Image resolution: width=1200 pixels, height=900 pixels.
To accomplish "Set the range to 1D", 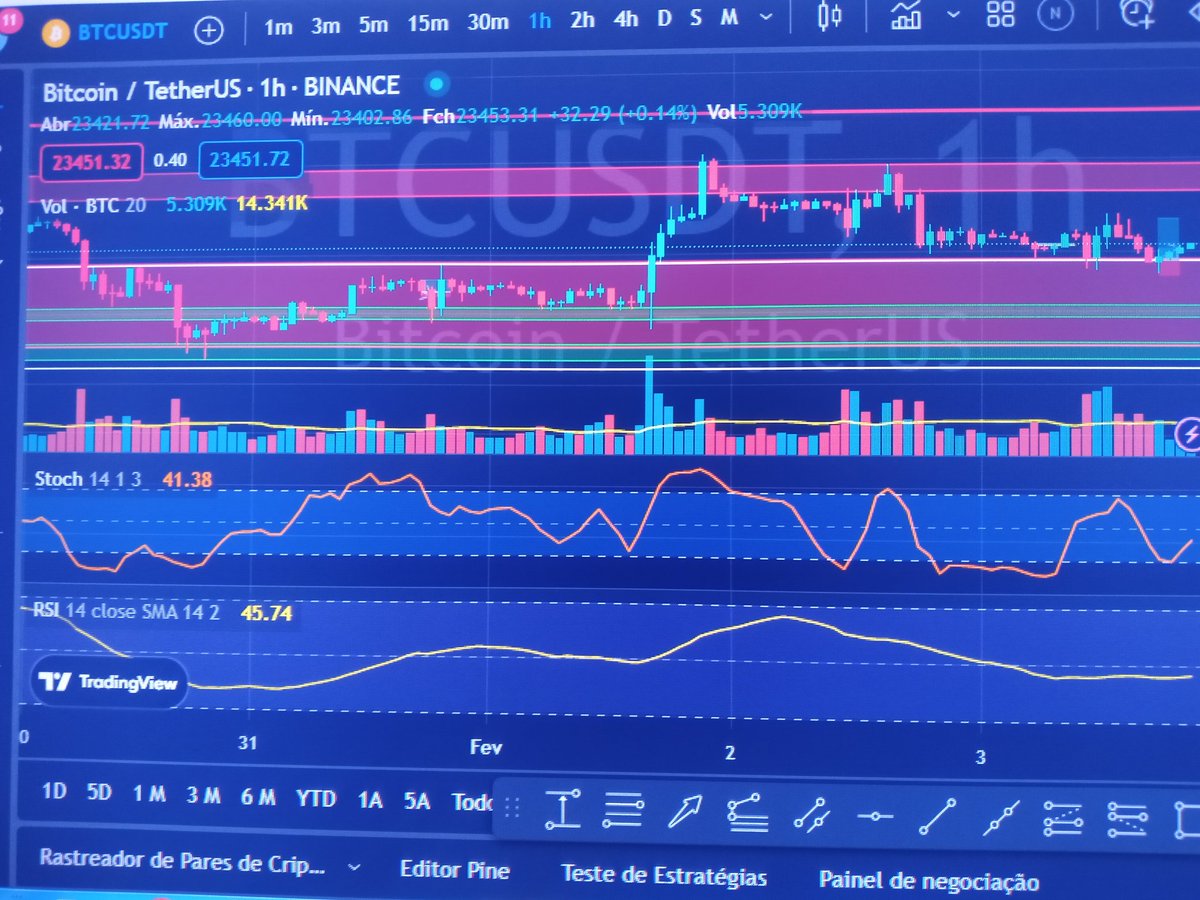I will [x=54, y=791].
